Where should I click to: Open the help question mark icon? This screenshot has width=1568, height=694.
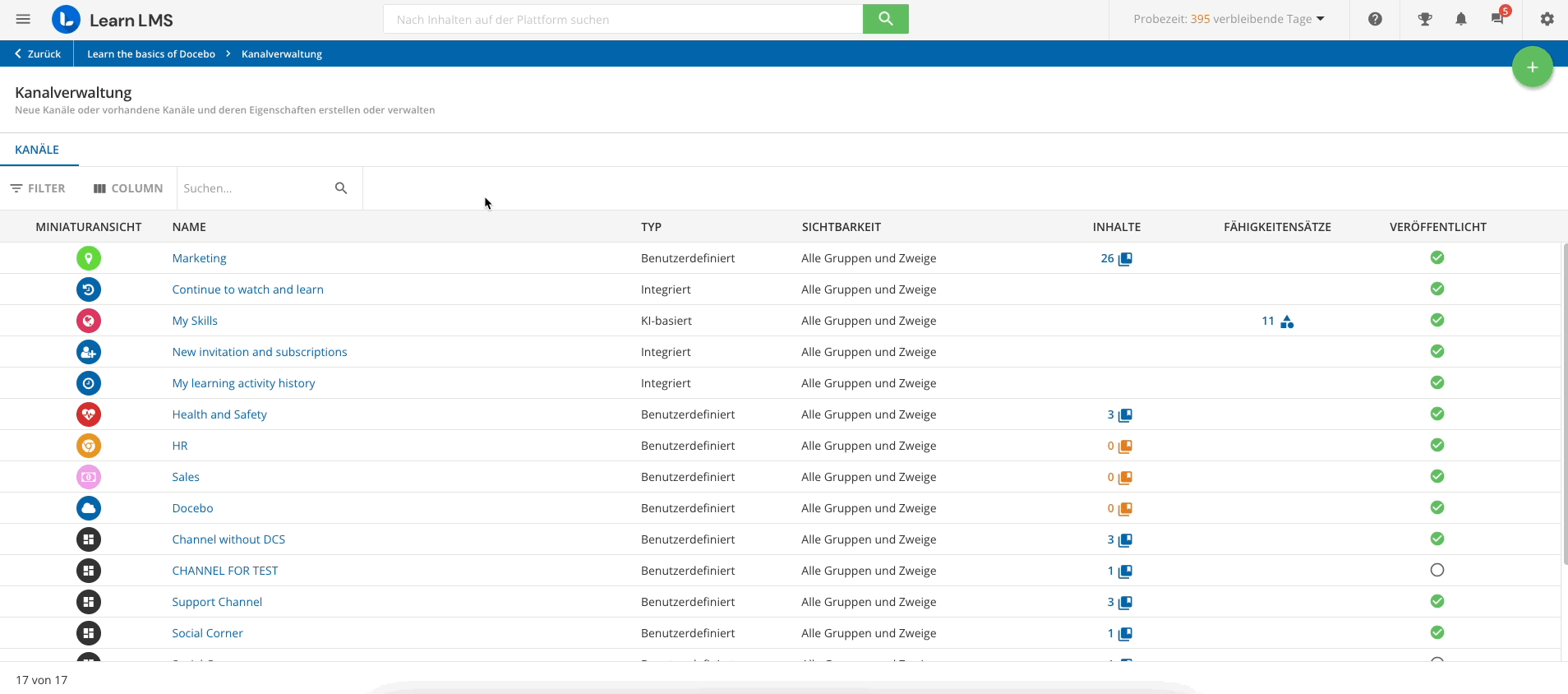[x=1375, y=19]
